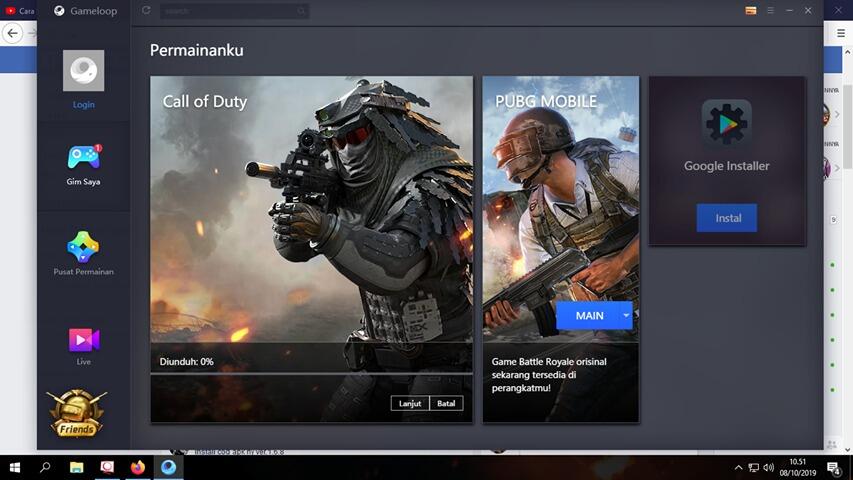Show hidden system tray icons
This screenshot has height=480, width=853.
pyautogui.click(x=738, y=467)
